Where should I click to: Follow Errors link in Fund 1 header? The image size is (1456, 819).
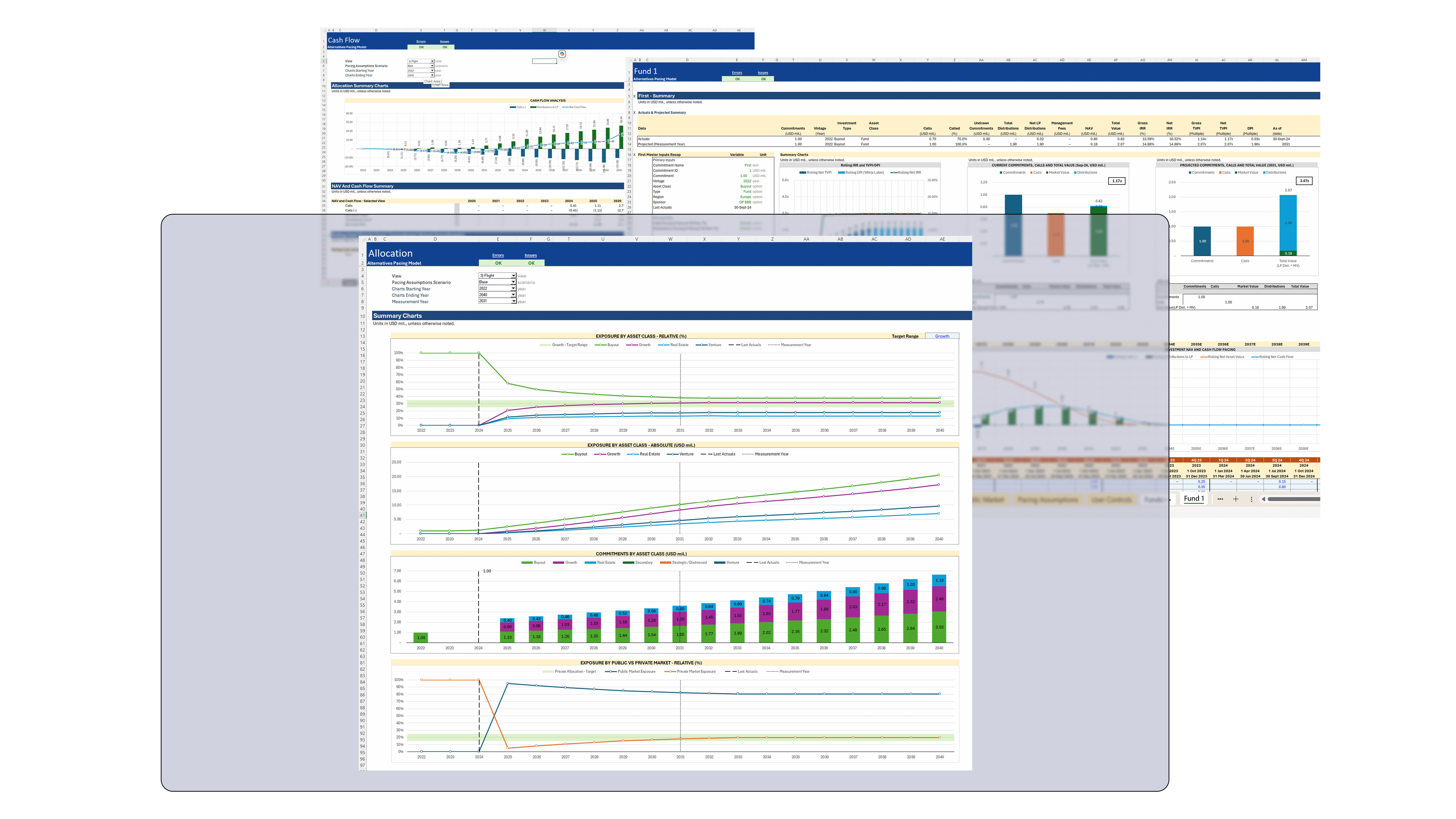click(737, 73)
